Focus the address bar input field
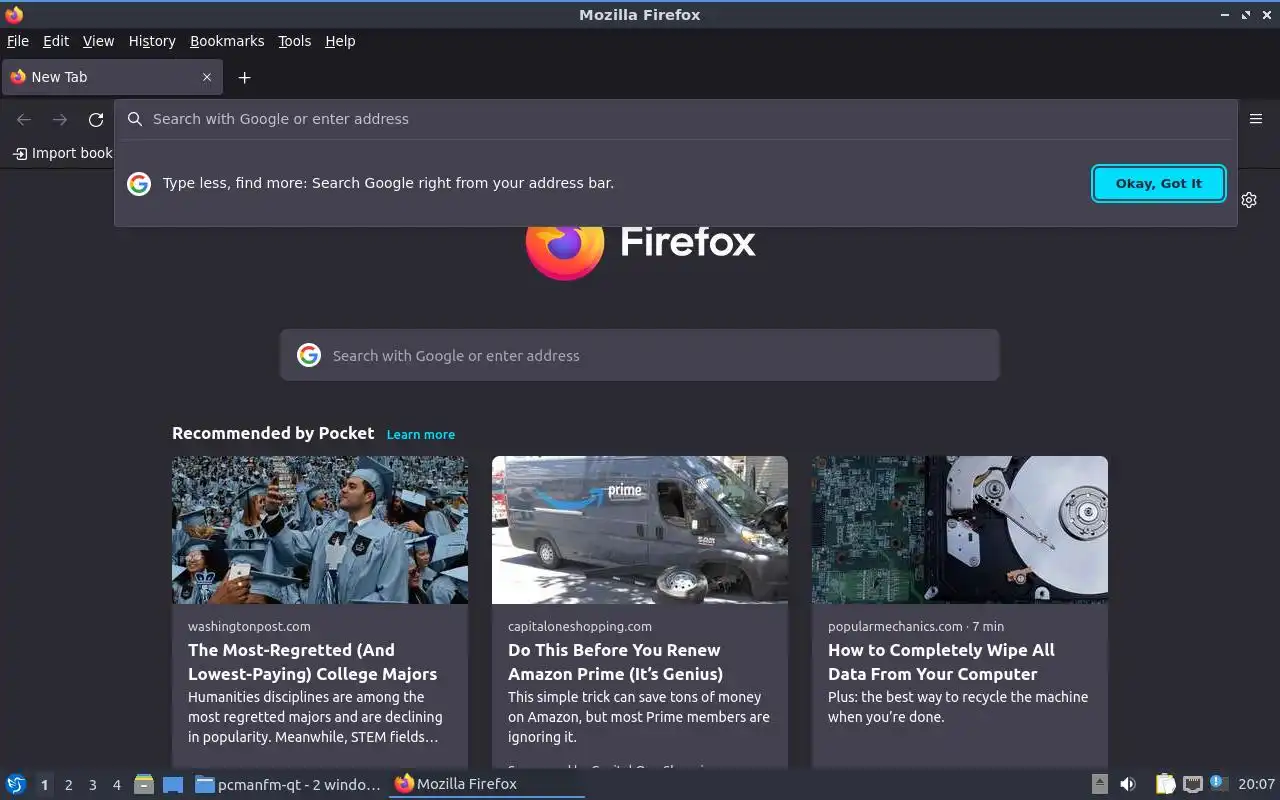1280x800 pixels. click(x=675, y=119)
